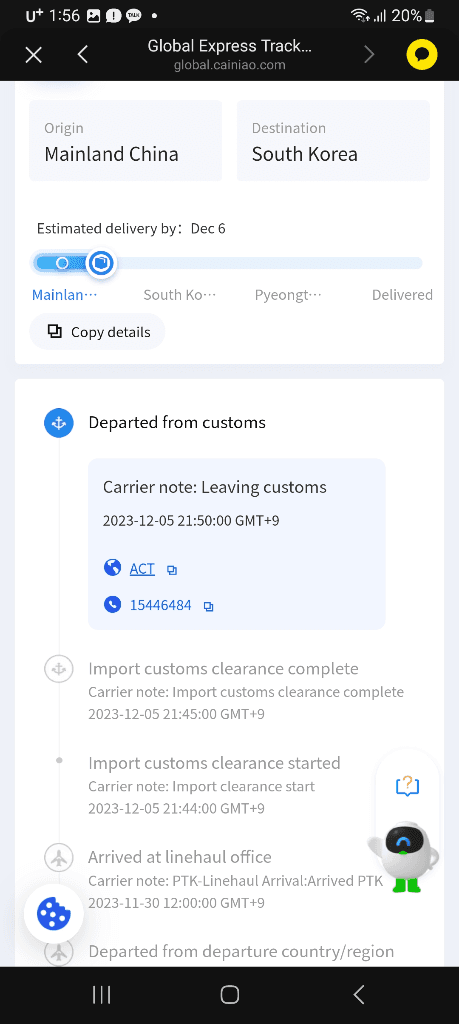Copy the ACT carrier name
The height and width of the screenshot is (1024, 459).
(172, 570)
